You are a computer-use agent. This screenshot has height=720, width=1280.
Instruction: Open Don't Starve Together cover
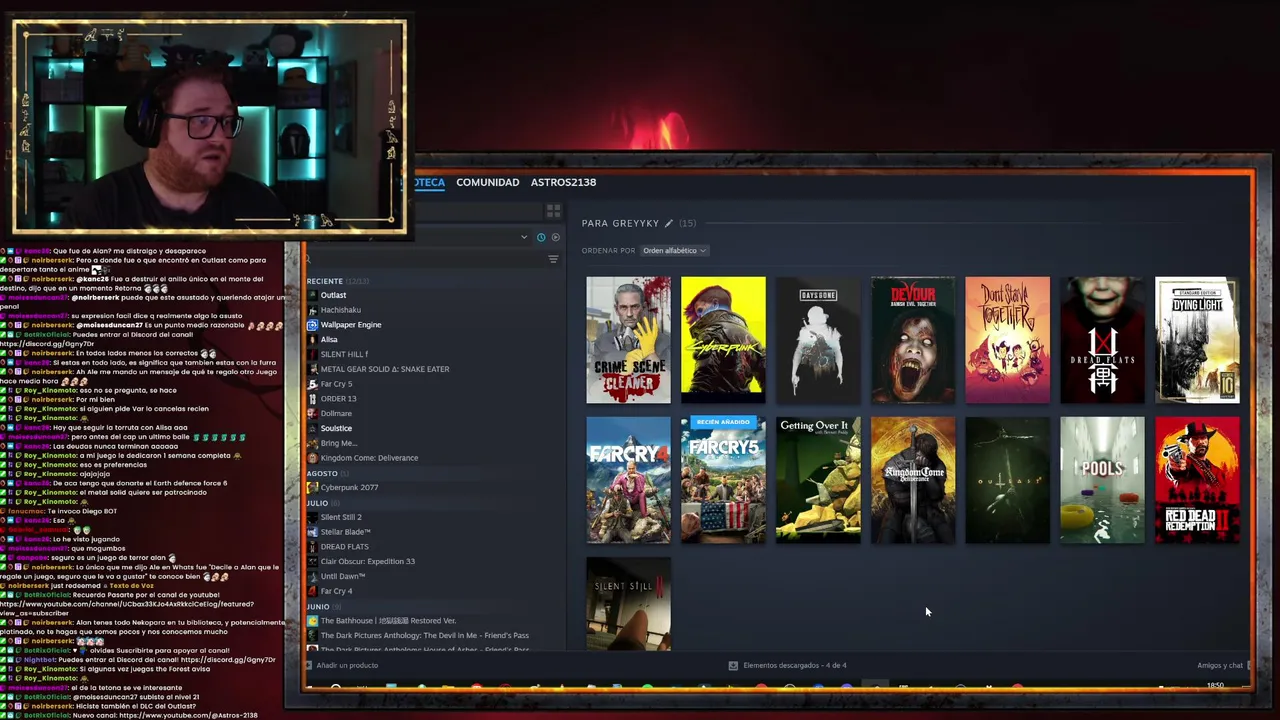1008,340
